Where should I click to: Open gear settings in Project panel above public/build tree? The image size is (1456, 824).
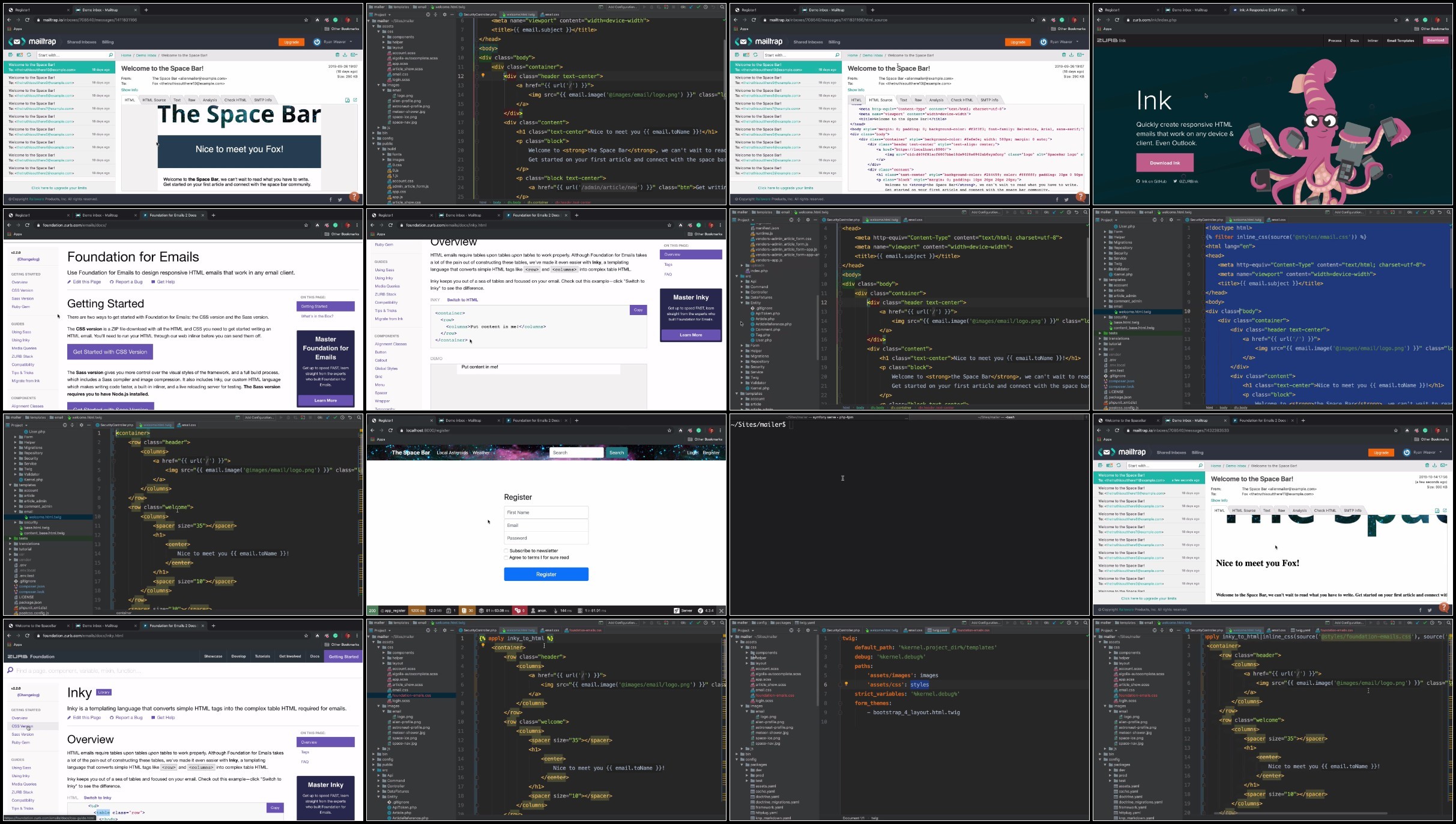tap(444, 14)
